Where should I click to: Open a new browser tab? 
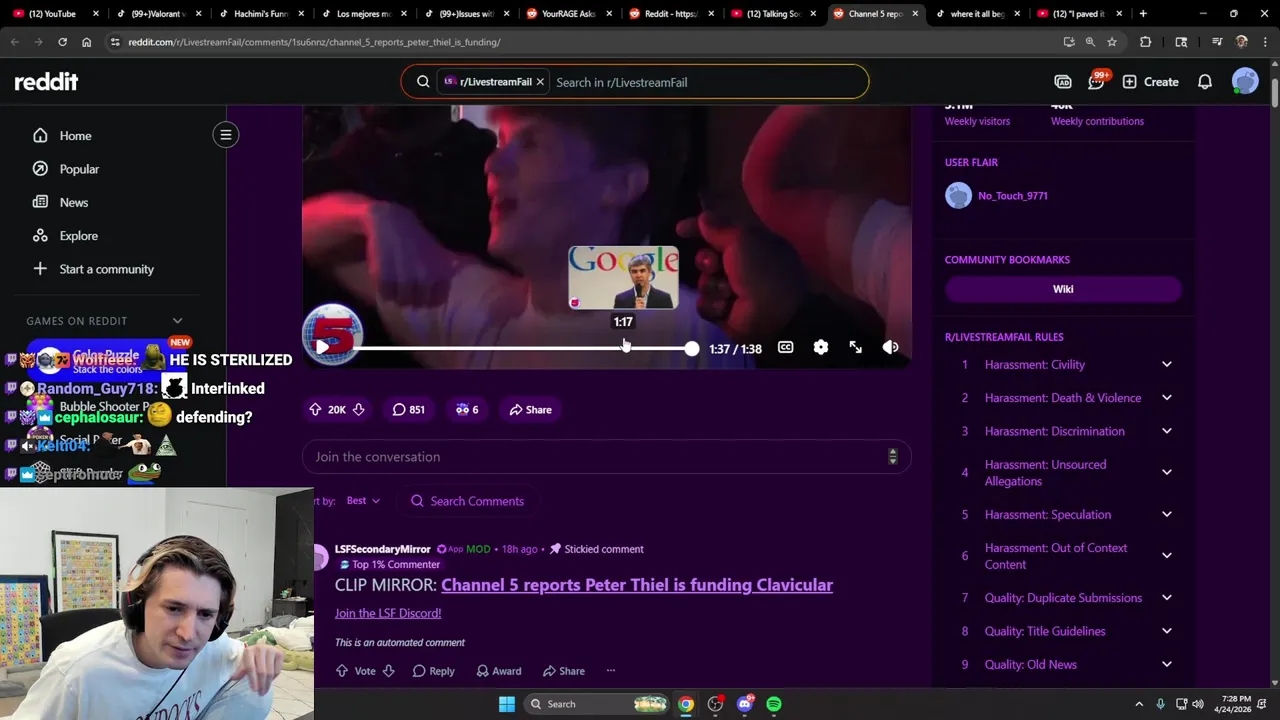(1143, 14)
